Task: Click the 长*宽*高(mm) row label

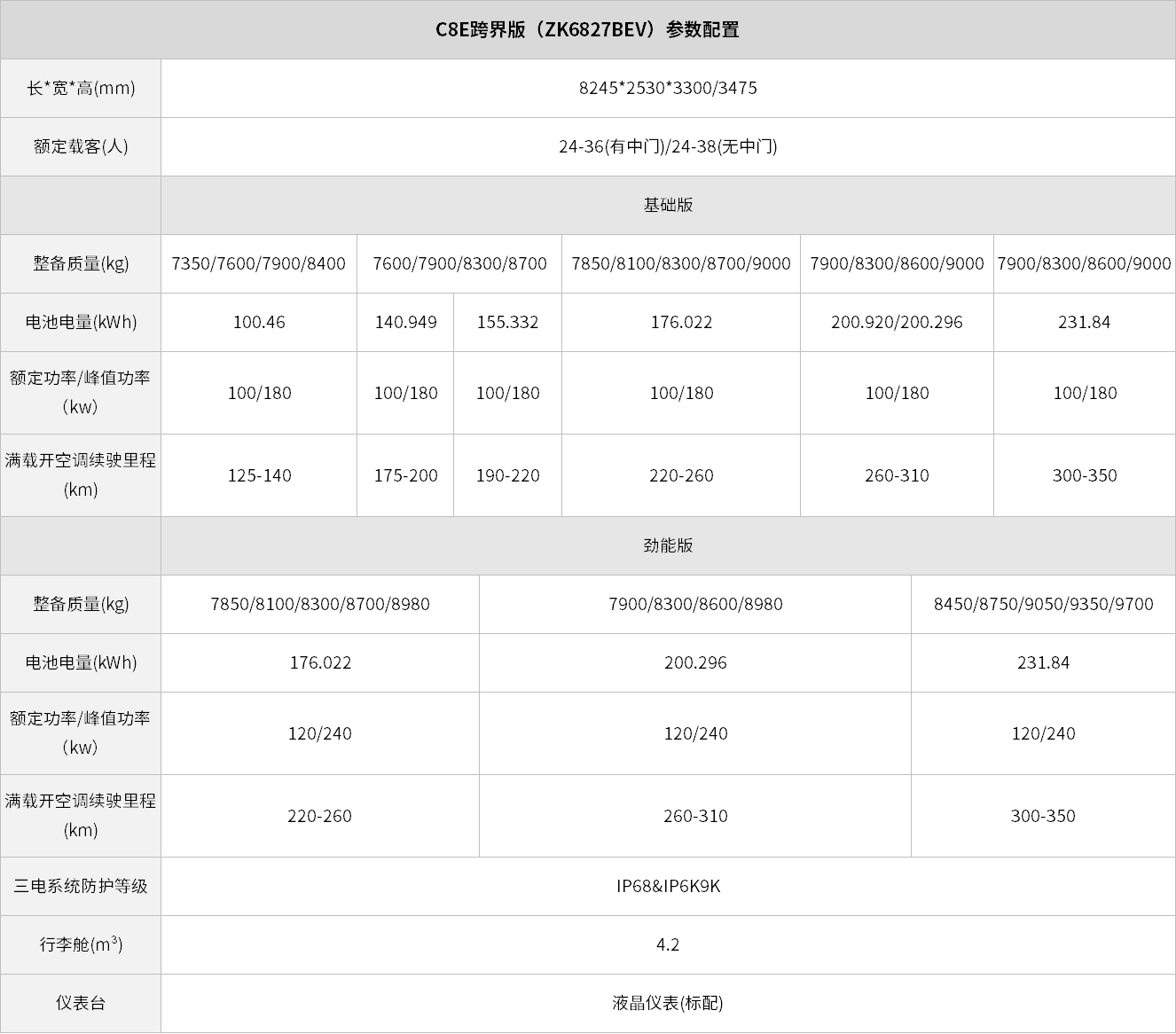Action: (x=81, y=88)
